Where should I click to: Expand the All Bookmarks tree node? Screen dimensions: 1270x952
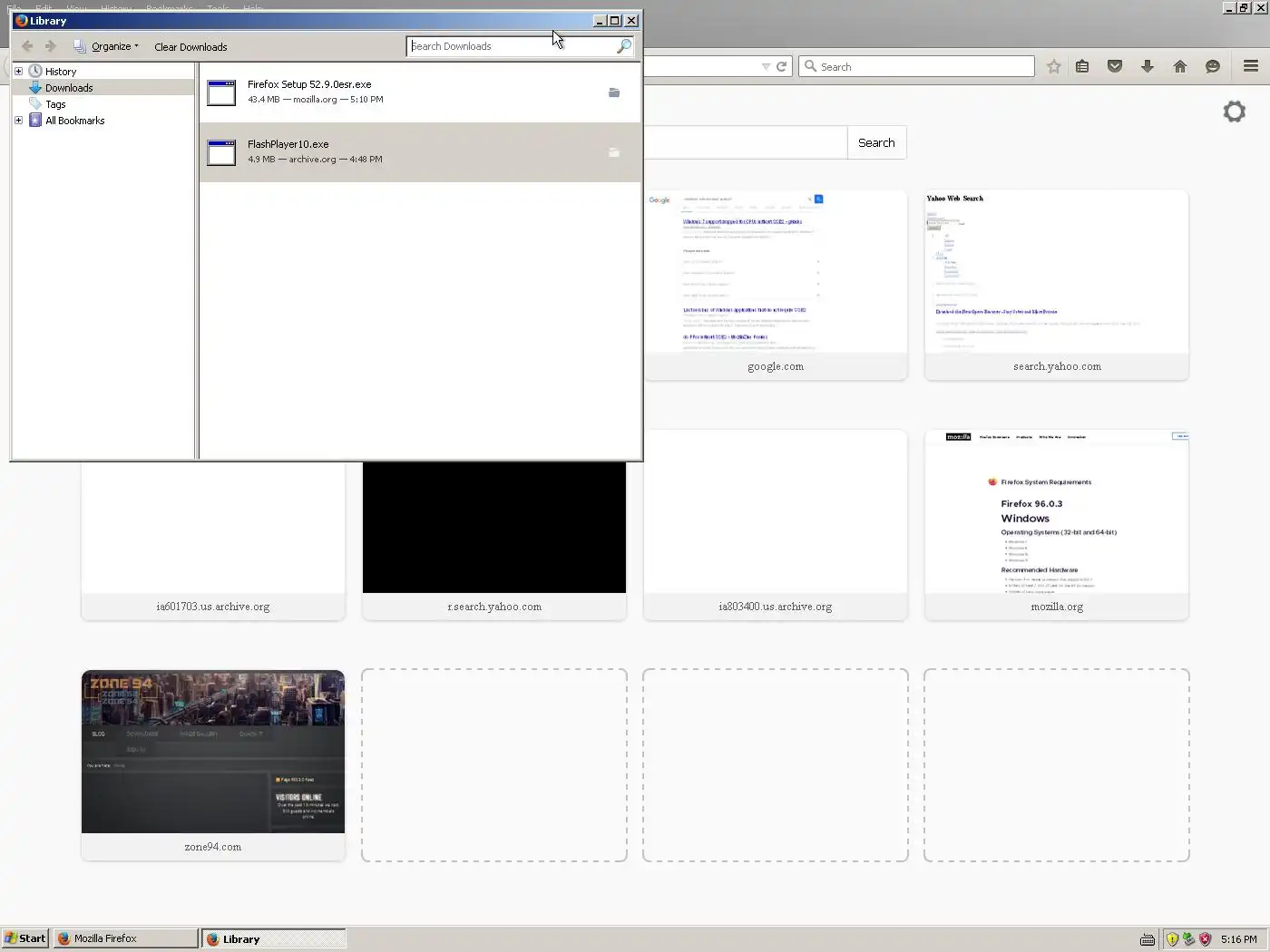click(18, 120)
